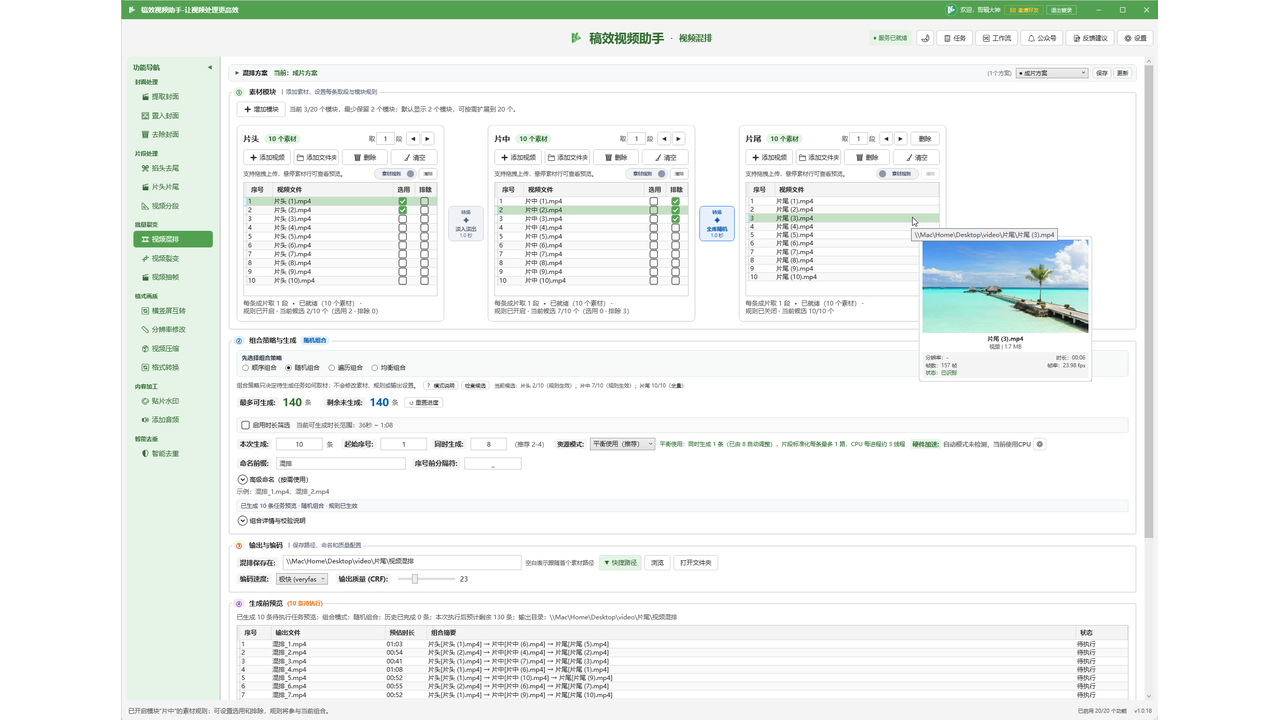Click hardware acceleration gear icon

[1040, 444]
